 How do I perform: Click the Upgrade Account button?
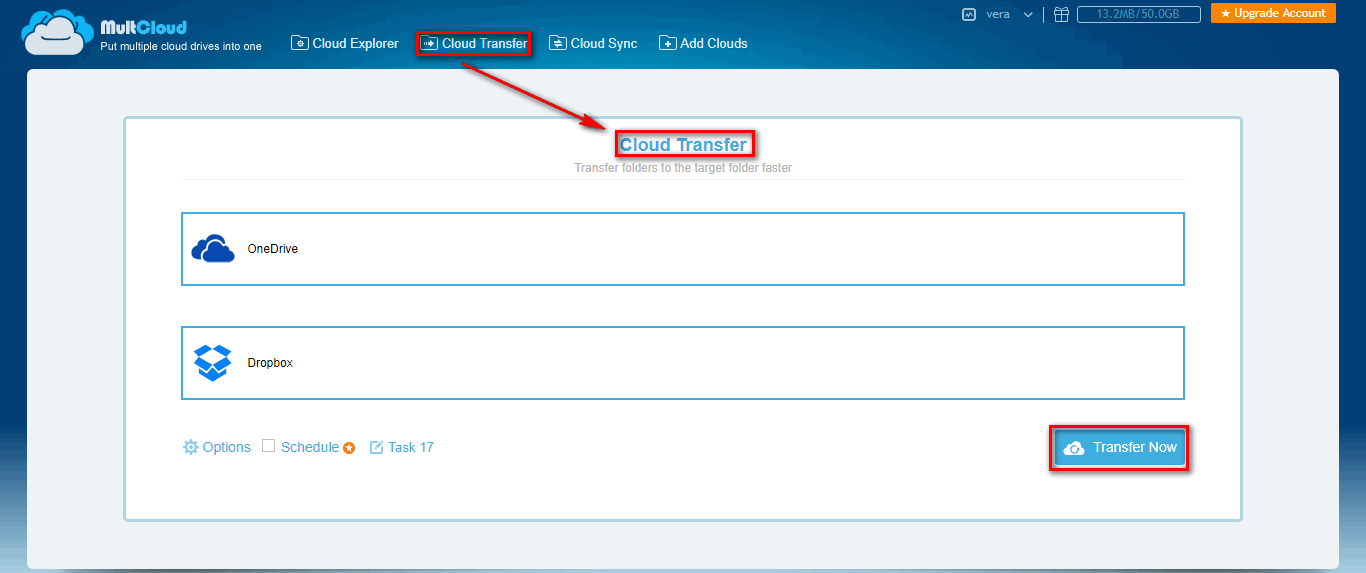click(1273, 13)
